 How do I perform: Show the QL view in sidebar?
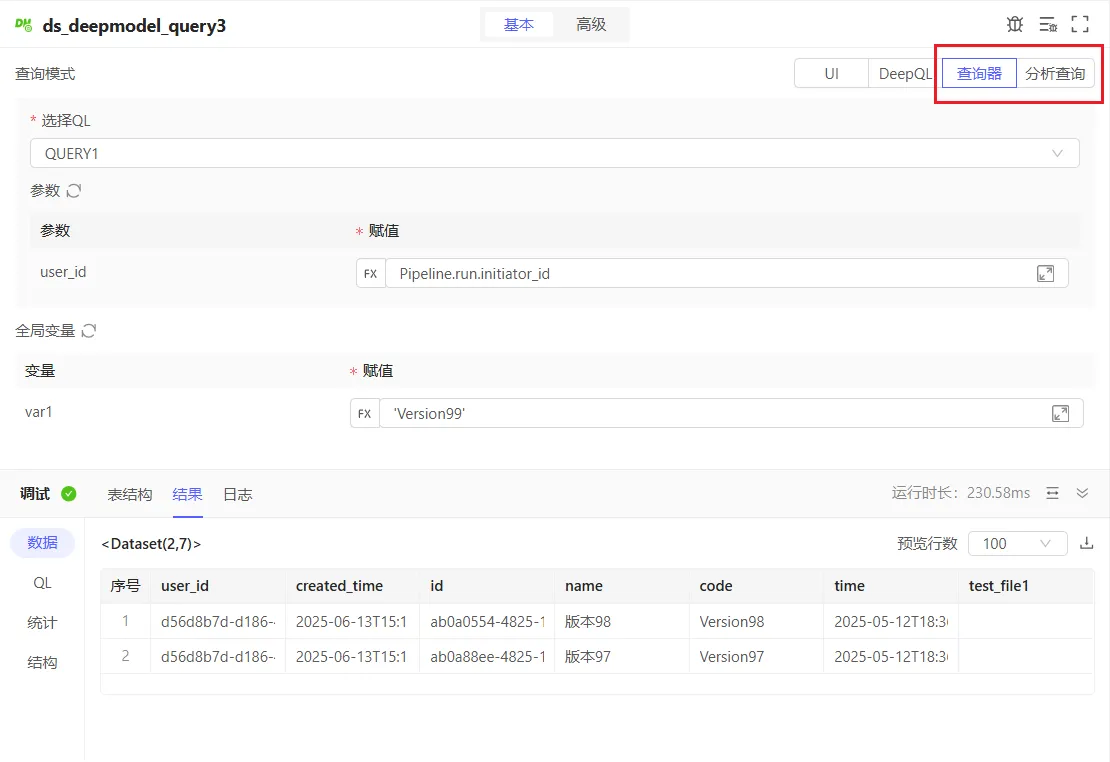click(42, 583)
